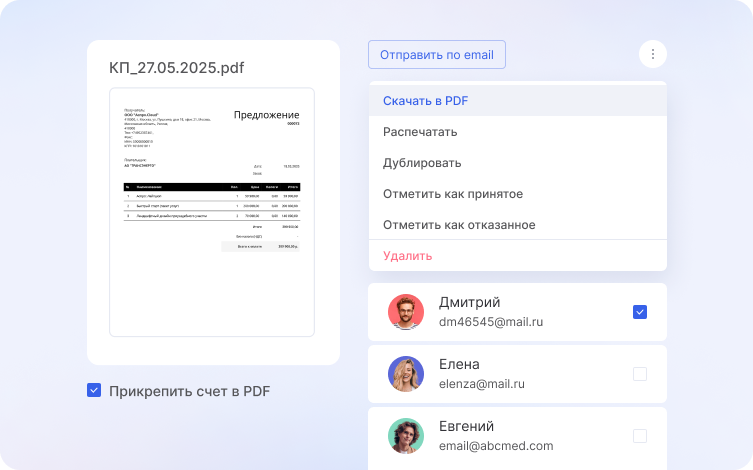Click the file name КП_27.05.2025.pdf
753x470 pixels.
pos(176,68)
